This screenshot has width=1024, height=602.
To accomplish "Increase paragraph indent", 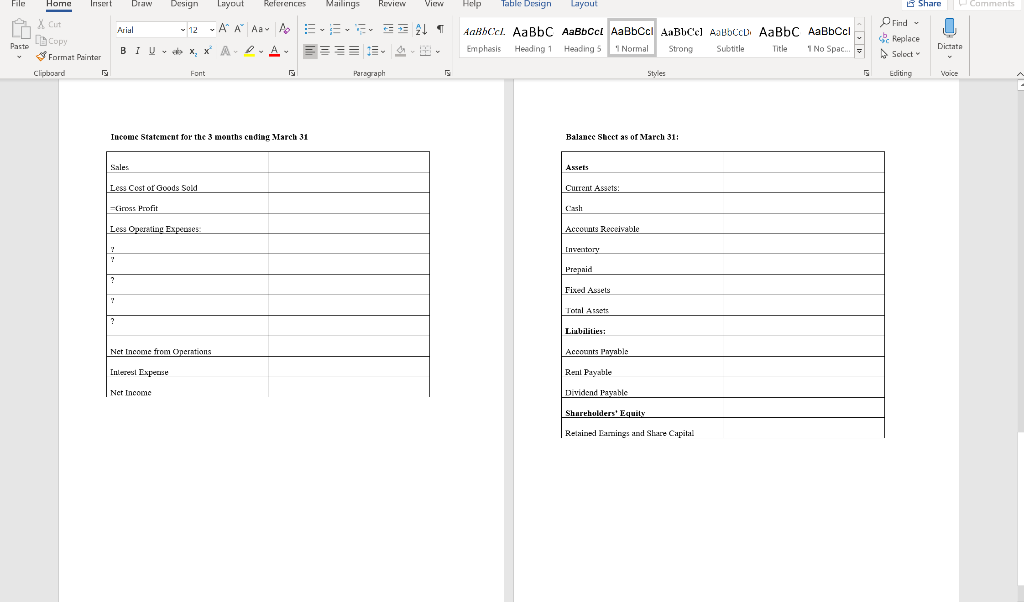I will pos(403,29).
